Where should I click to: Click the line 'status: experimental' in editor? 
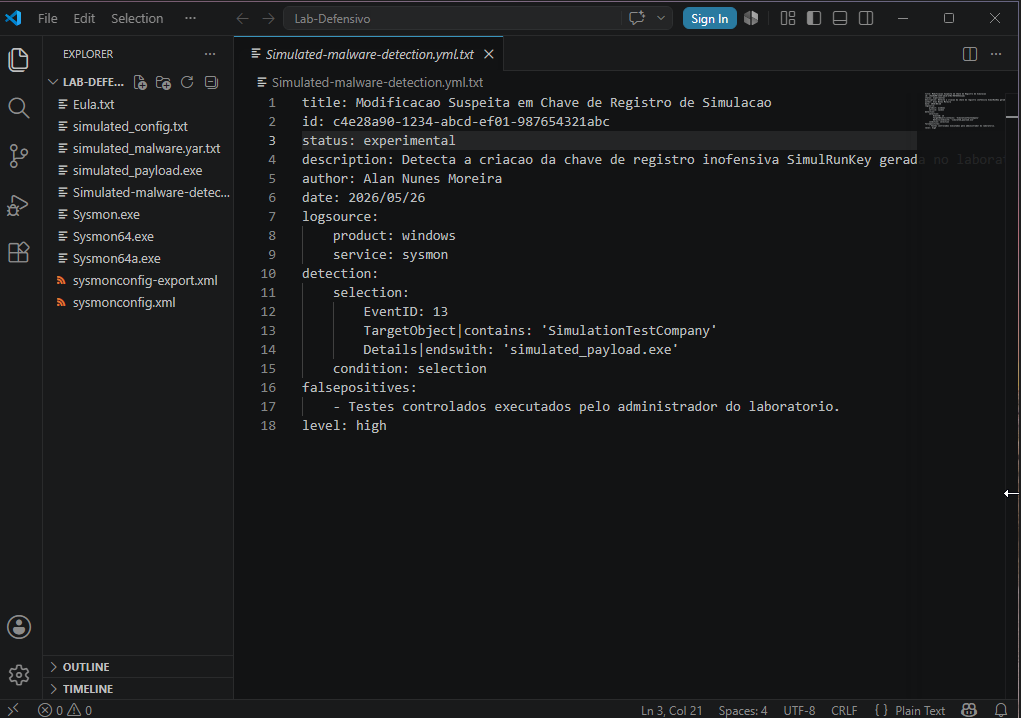(378, 140)
